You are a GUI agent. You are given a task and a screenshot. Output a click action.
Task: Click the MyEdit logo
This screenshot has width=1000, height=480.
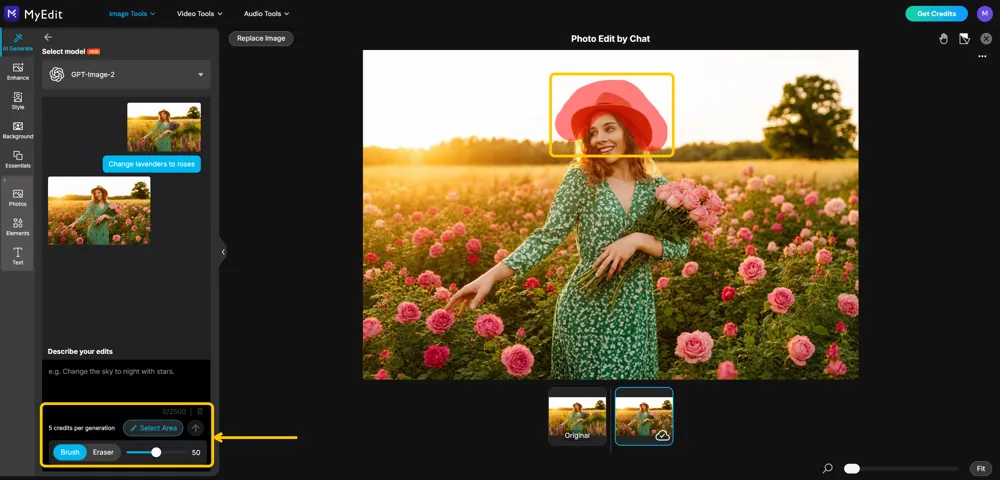tap(34, 13)
